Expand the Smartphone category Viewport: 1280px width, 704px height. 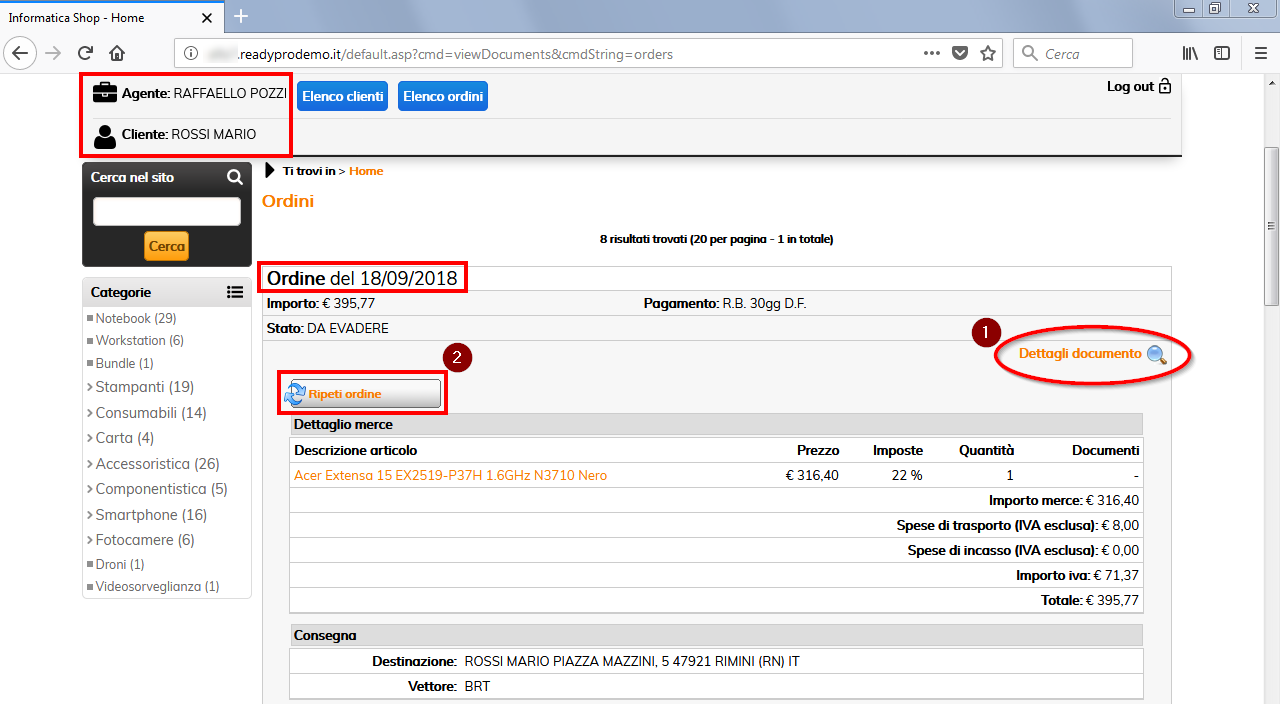(x=136, y=515)
